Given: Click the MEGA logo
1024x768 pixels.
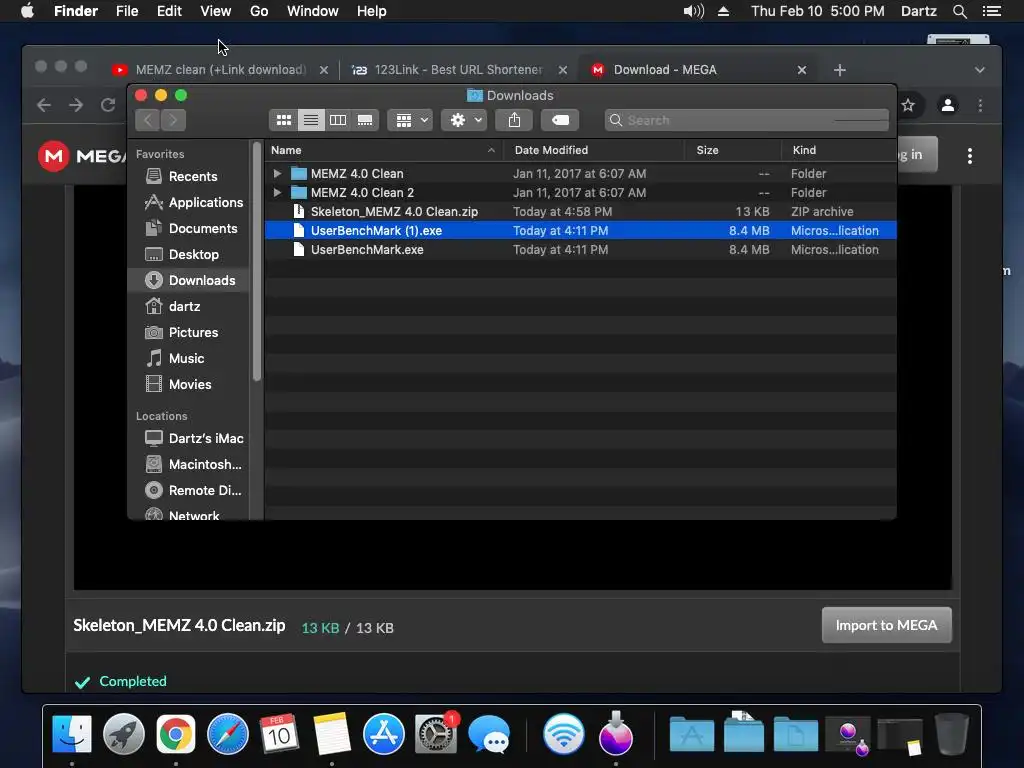Looking at the screenshot, I should click(x=82, y=156).
